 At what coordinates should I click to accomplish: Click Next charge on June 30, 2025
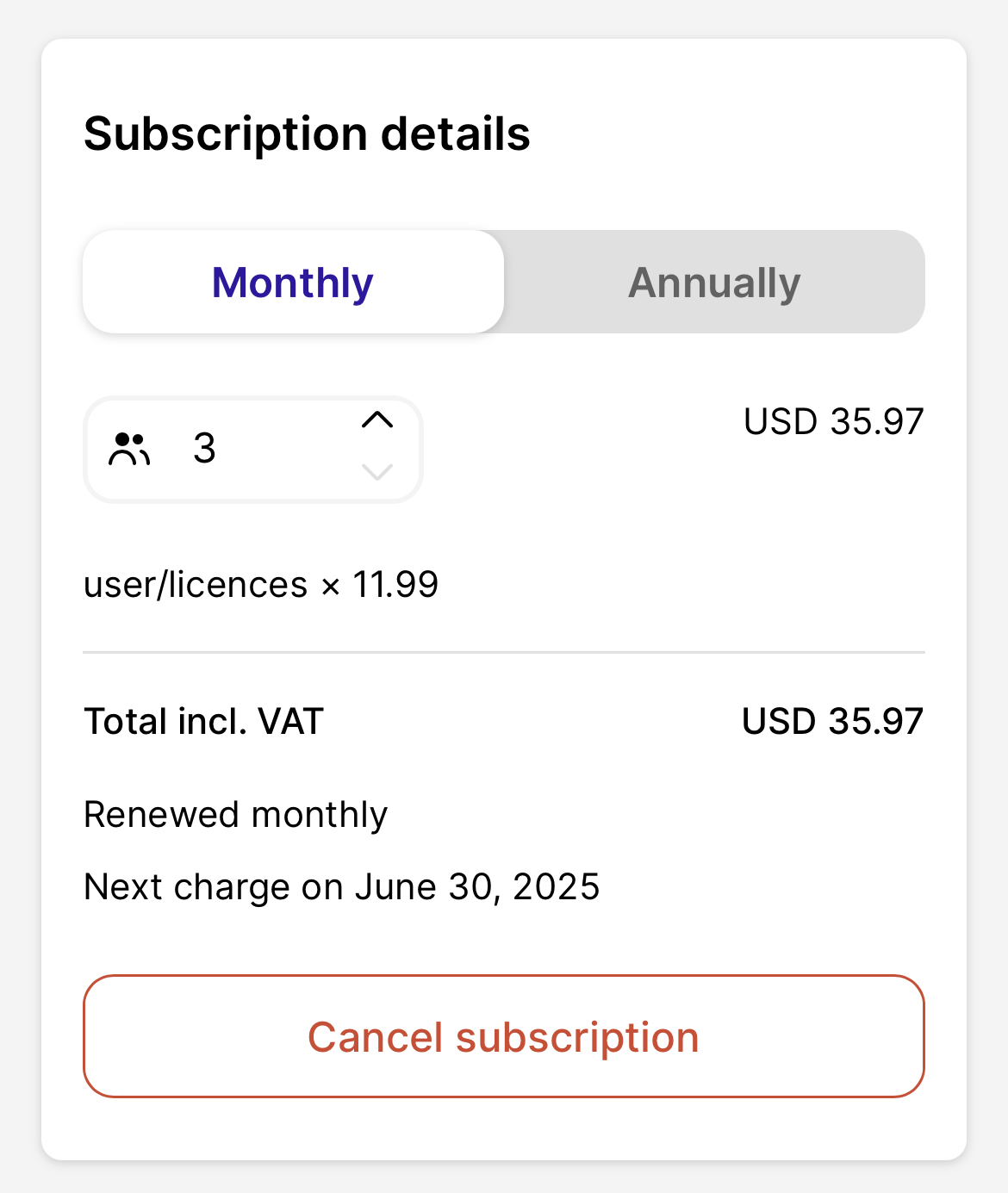tap(341, 887)
